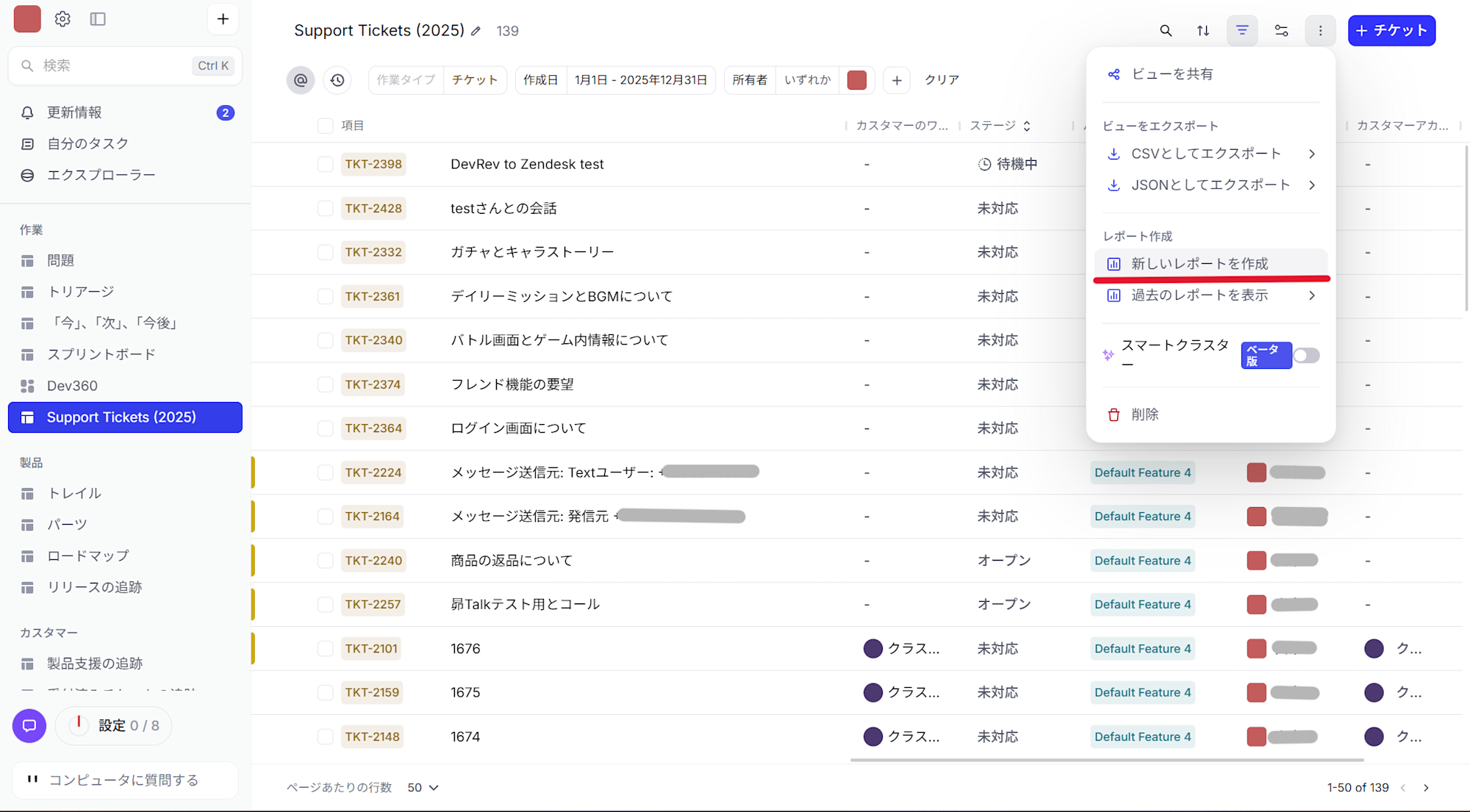Click the @mention filter icon
Screen dimensions: 1470x812
(300, 80)
